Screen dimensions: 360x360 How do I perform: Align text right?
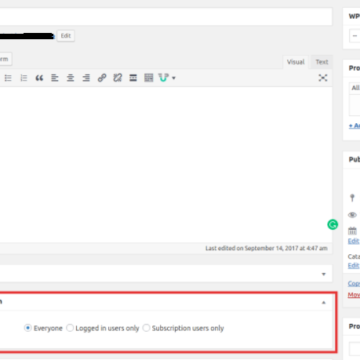[x=86, y=78]
